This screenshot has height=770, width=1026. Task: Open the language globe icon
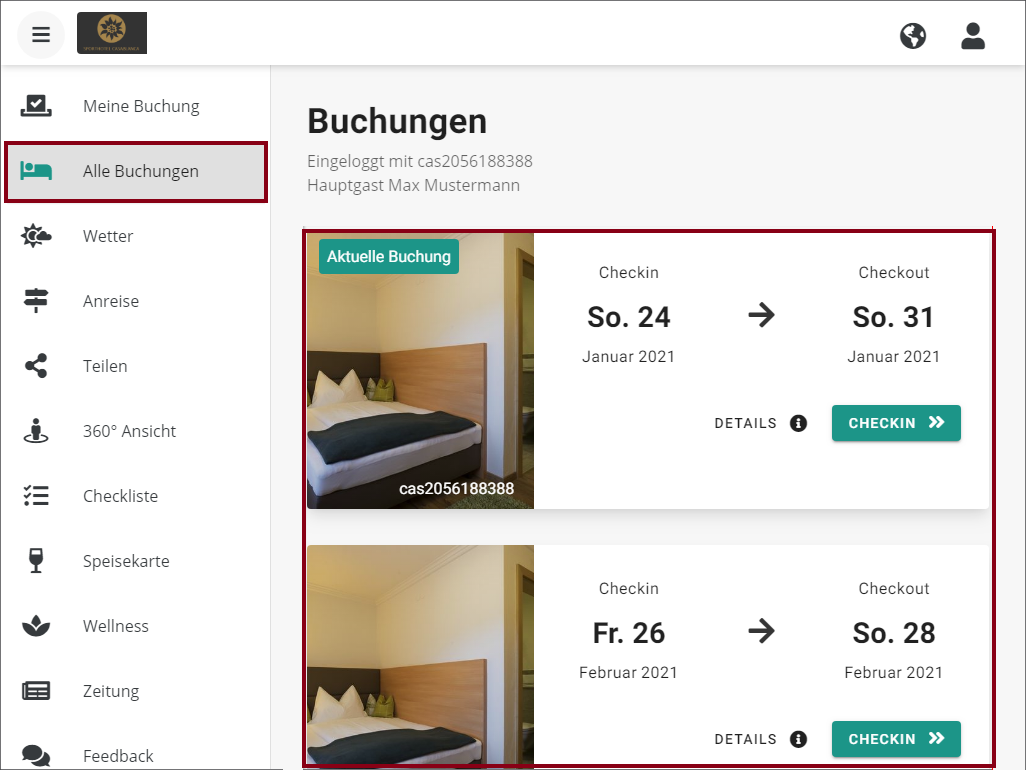coord(913,36)
